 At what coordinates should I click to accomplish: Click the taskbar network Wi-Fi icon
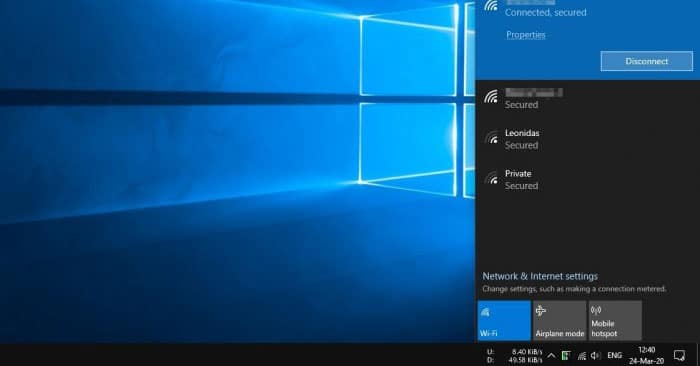(x=582, y=356)
